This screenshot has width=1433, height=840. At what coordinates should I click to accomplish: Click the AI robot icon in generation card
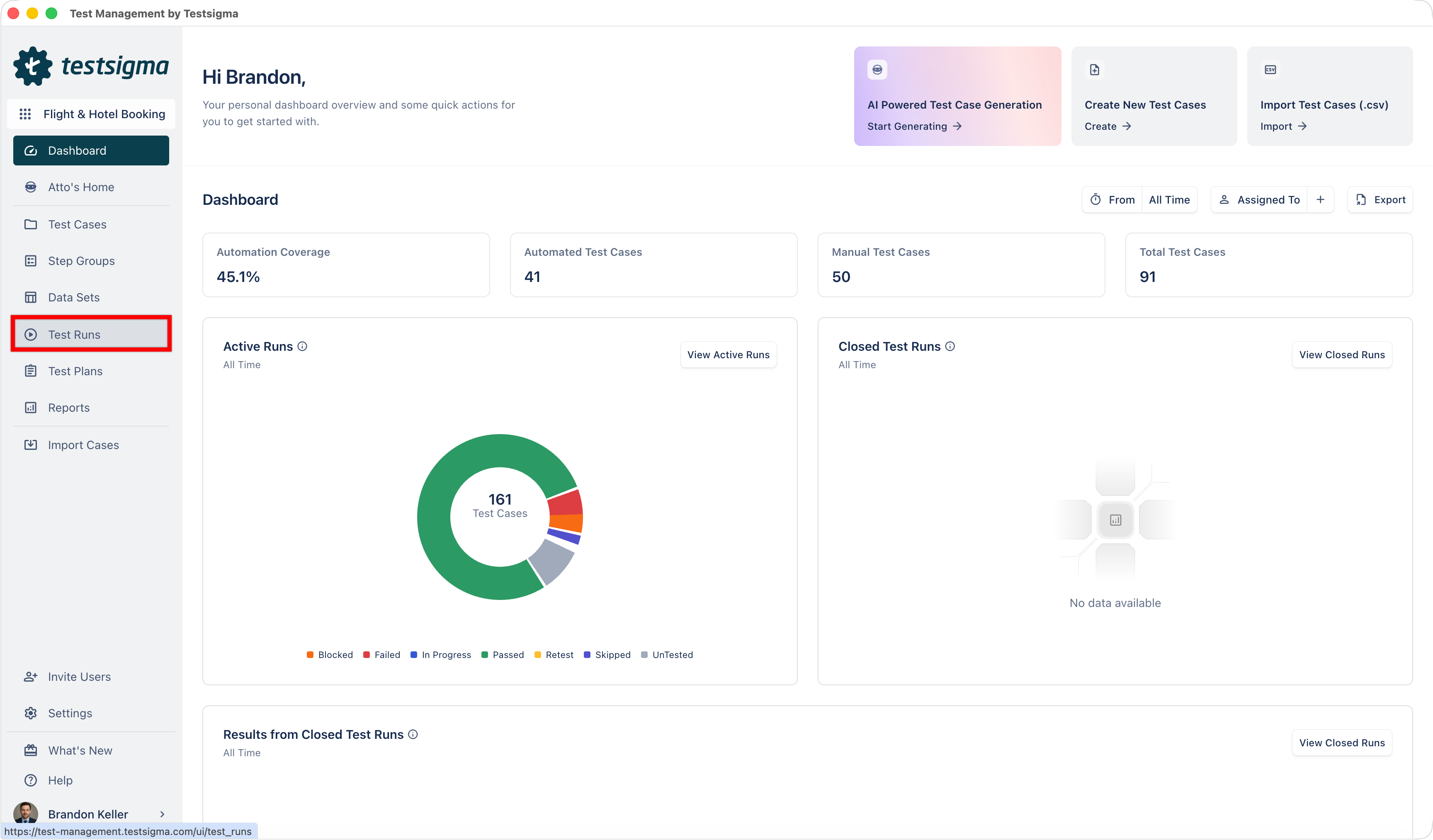pyautogui.click(x=877, y=70)
